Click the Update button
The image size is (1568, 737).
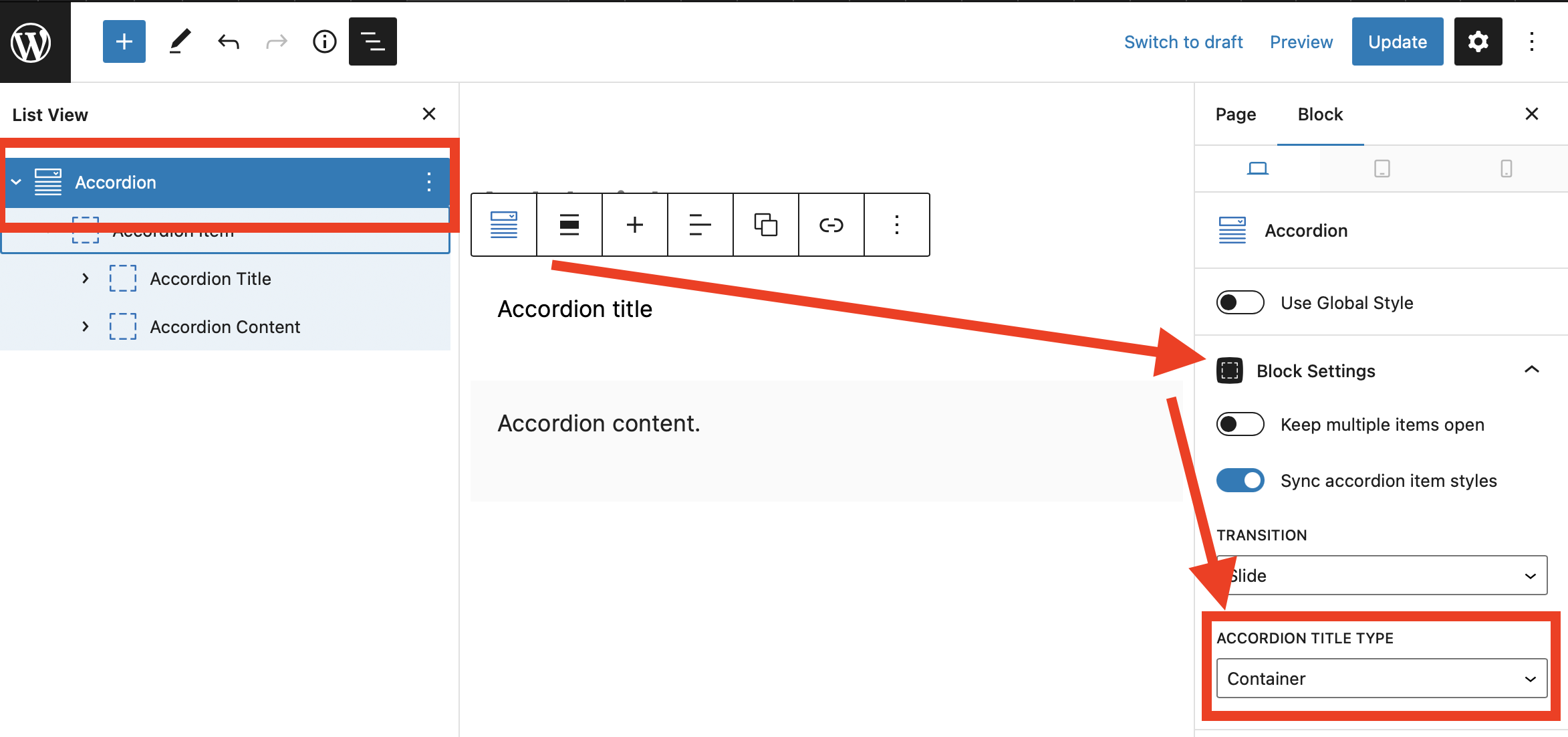tap(1397, 41)
